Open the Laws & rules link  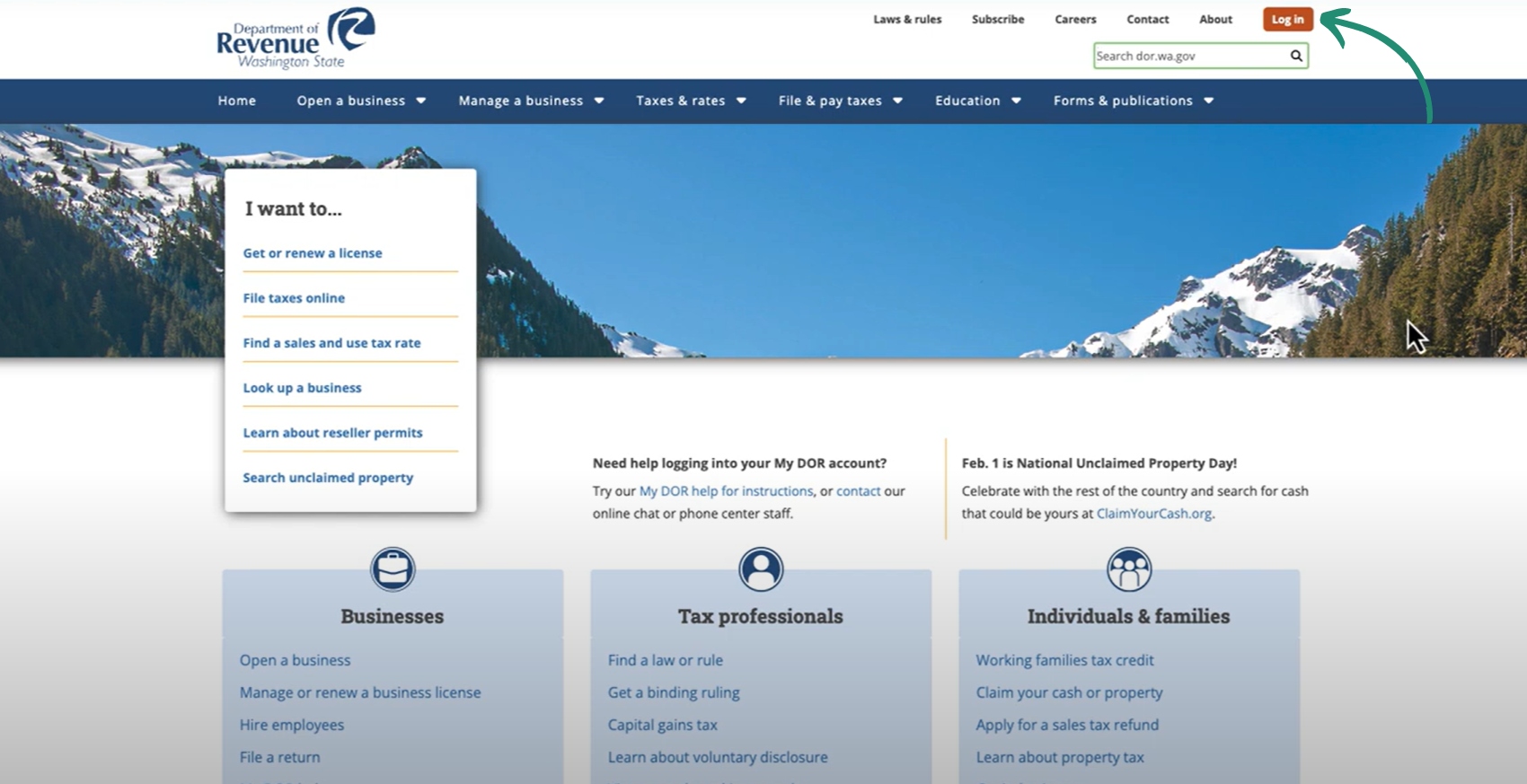[907, 19]
